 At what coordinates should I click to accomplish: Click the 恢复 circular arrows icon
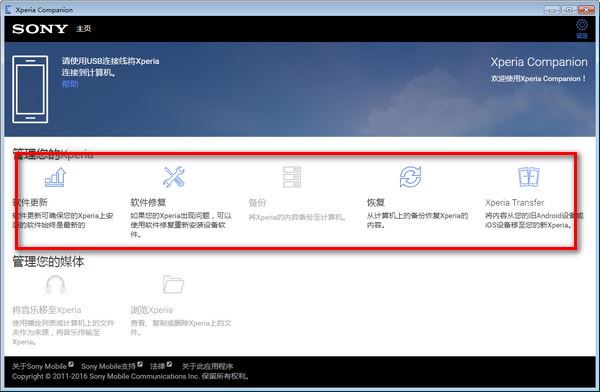pos(410,177)
